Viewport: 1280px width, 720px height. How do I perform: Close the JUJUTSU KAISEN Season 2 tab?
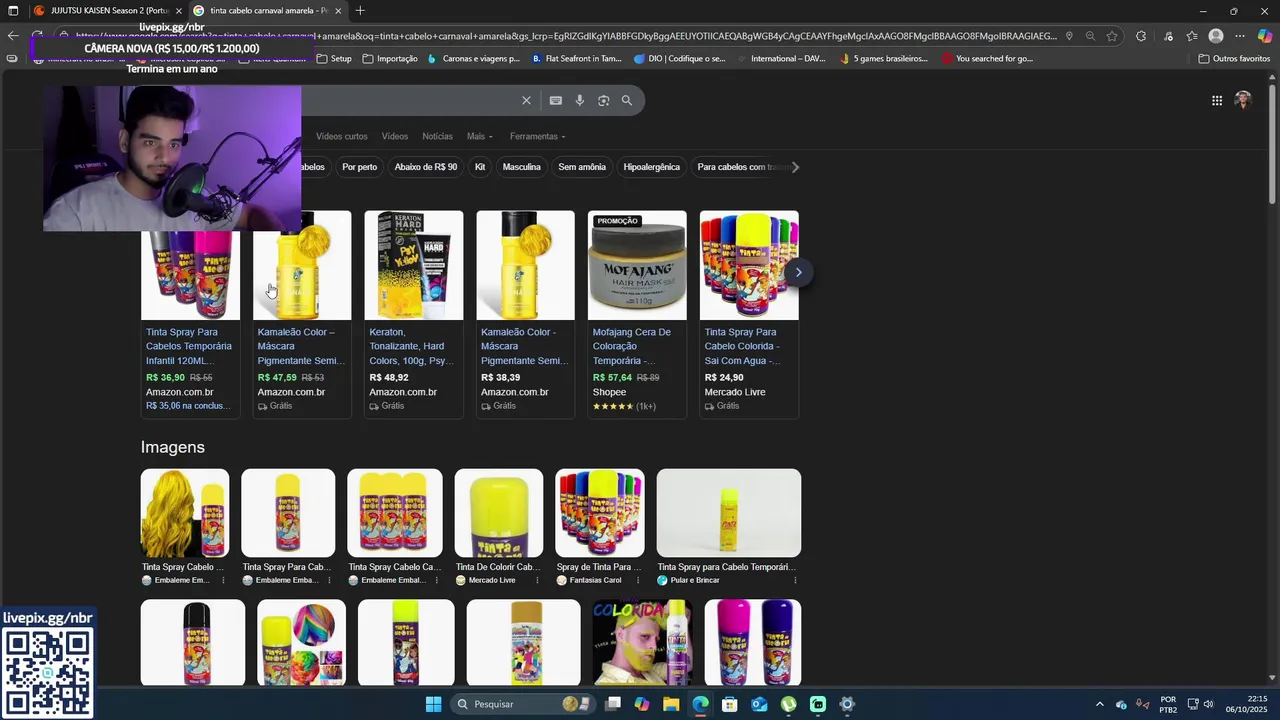(x=177, y=11)
